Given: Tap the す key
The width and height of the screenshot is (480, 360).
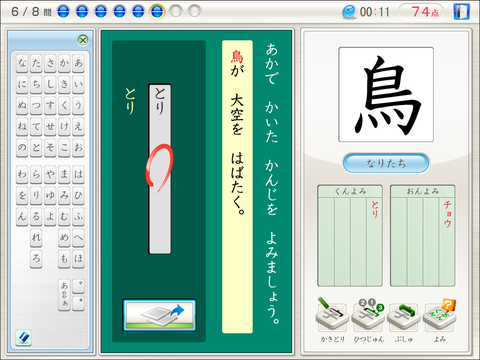Looking at the screenshot, I should (50, 105).
